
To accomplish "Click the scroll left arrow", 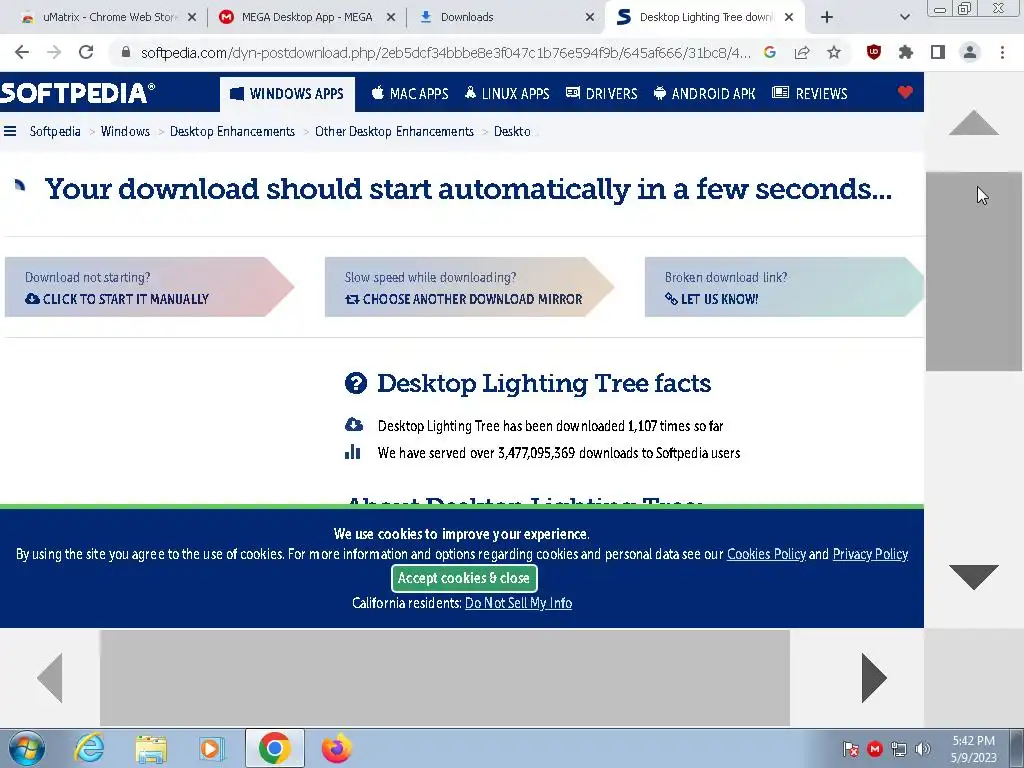I will pyautogui.click(x=50, y=678).
